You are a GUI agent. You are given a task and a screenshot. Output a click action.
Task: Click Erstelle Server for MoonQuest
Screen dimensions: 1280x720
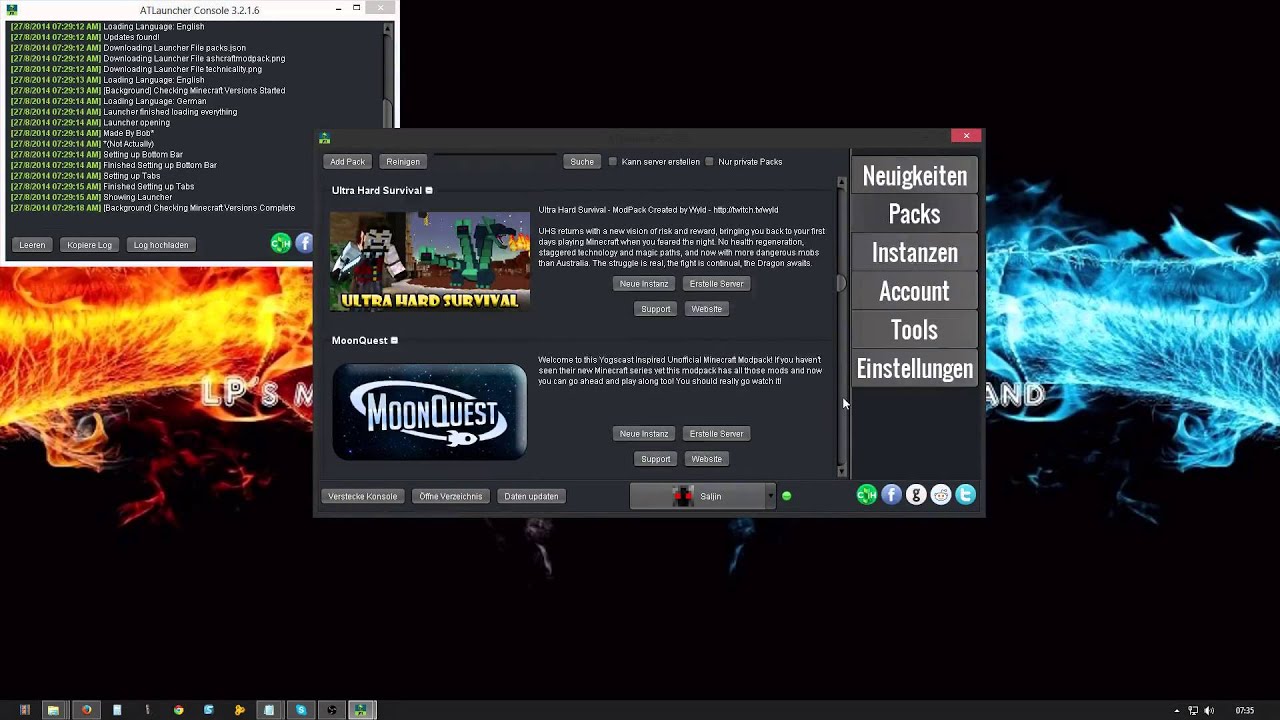[717, 434]
